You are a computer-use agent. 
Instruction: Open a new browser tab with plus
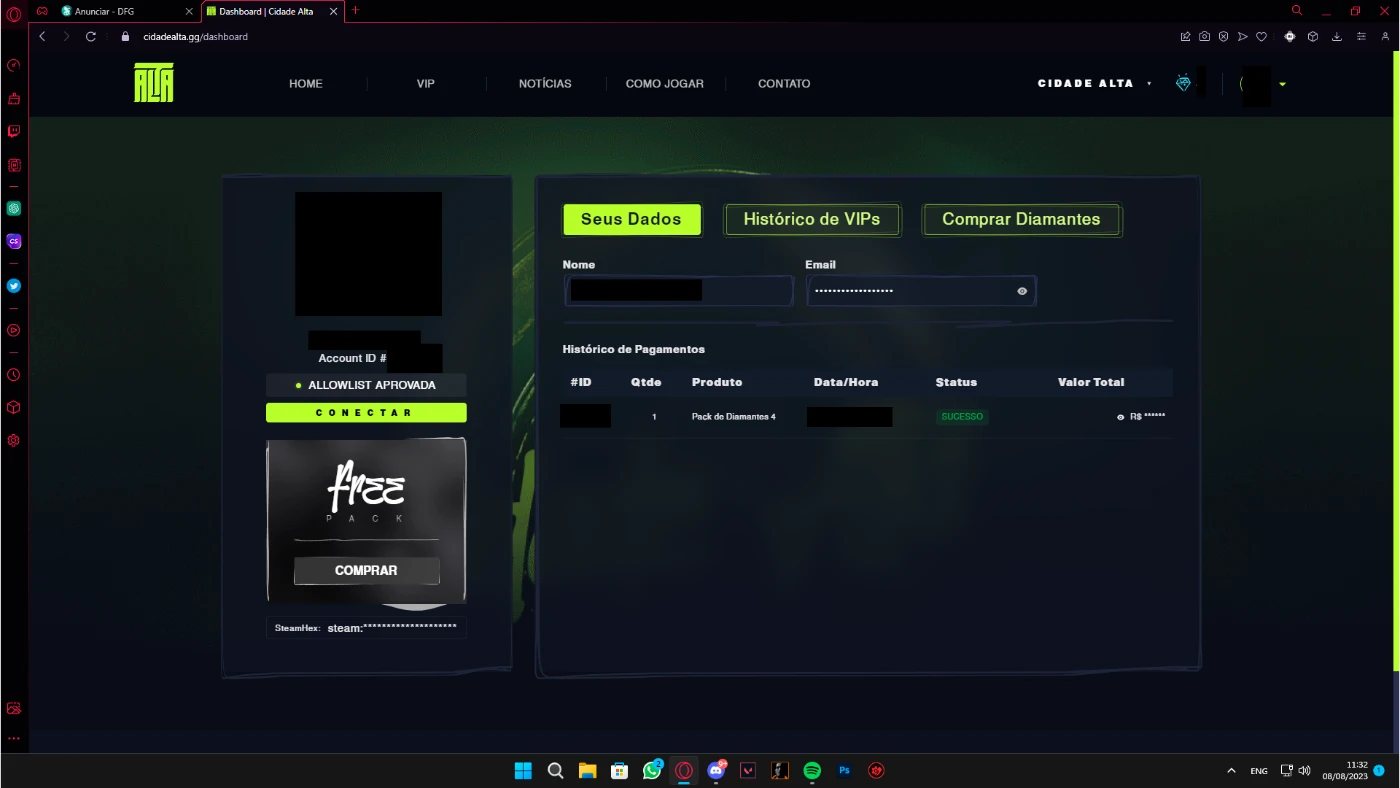pos(355,10)
